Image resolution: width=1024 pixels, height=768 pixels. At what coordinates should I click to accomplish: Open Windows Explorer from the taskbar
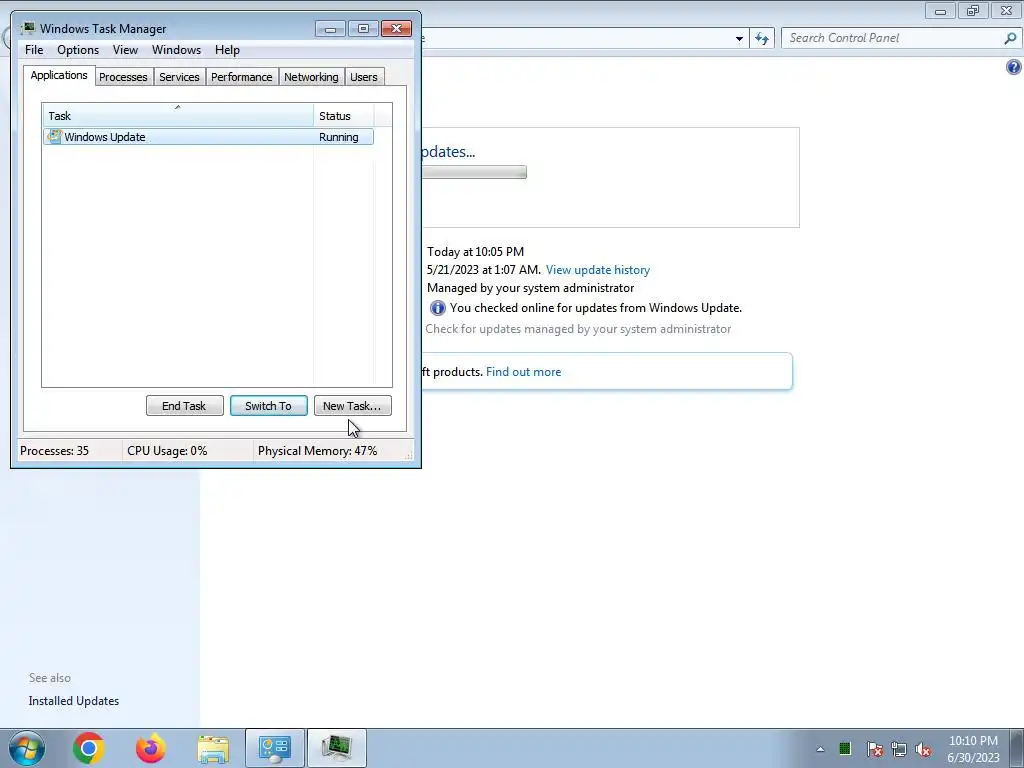213,749
